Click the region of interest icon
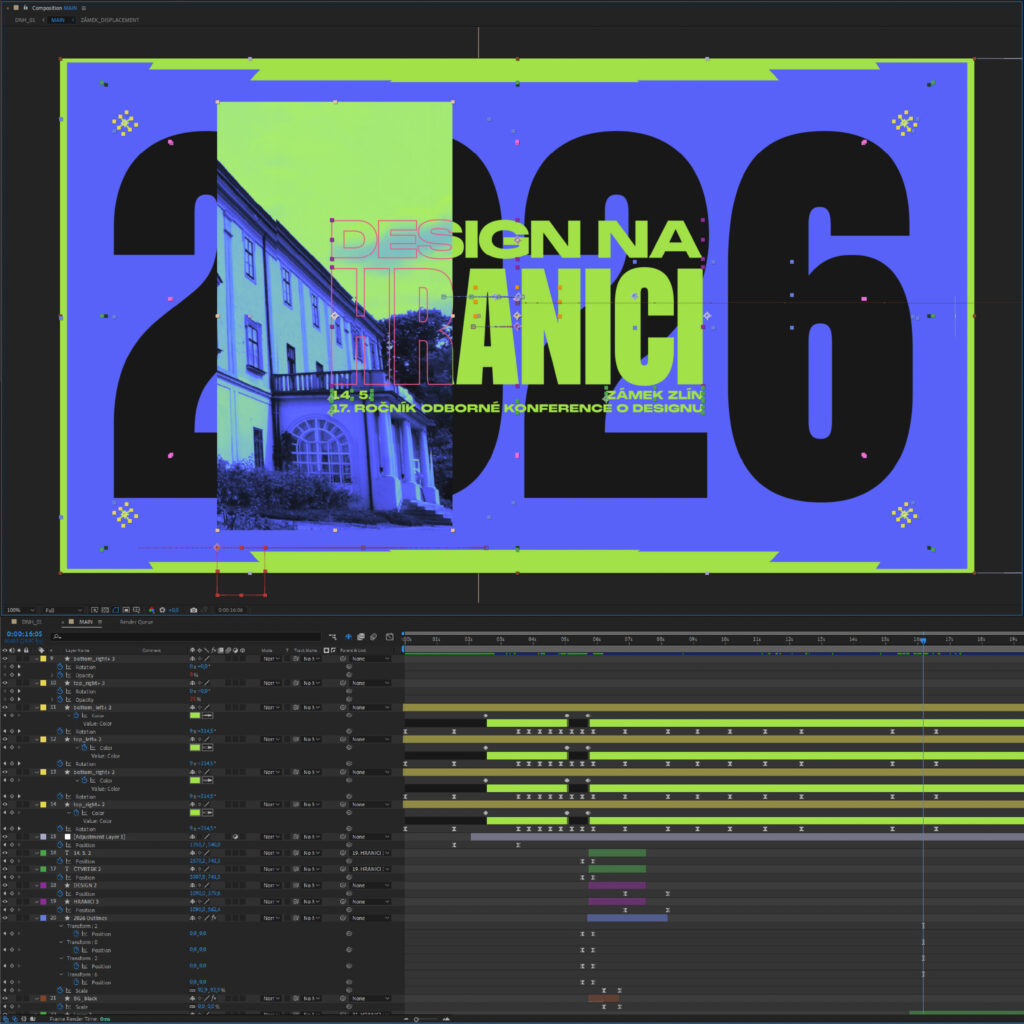The width and height of the screenshot is (1024, 1024). pyautogui.click(x=126, y=610)
